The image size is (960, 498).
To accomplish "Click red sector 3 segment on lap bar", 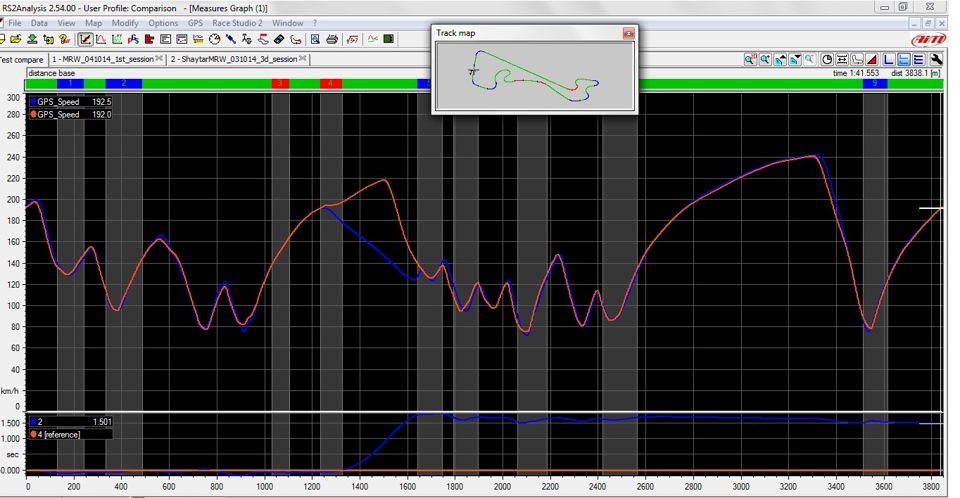I will 280,83.
